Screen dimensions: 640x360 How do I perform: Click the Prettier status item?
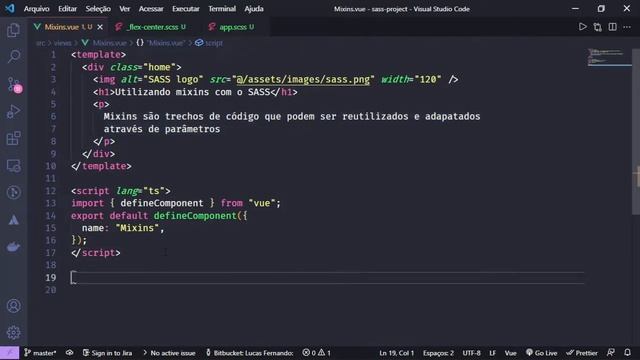tap(582, 353)
